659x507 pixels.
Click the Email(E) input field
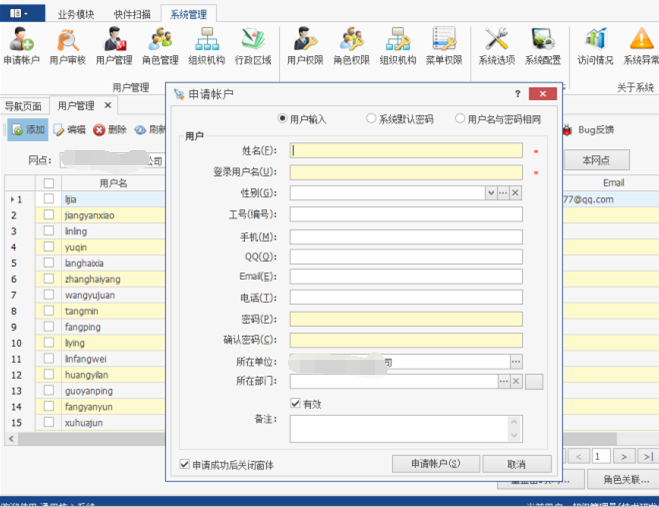pyautogui.click(x=406, y=276)
